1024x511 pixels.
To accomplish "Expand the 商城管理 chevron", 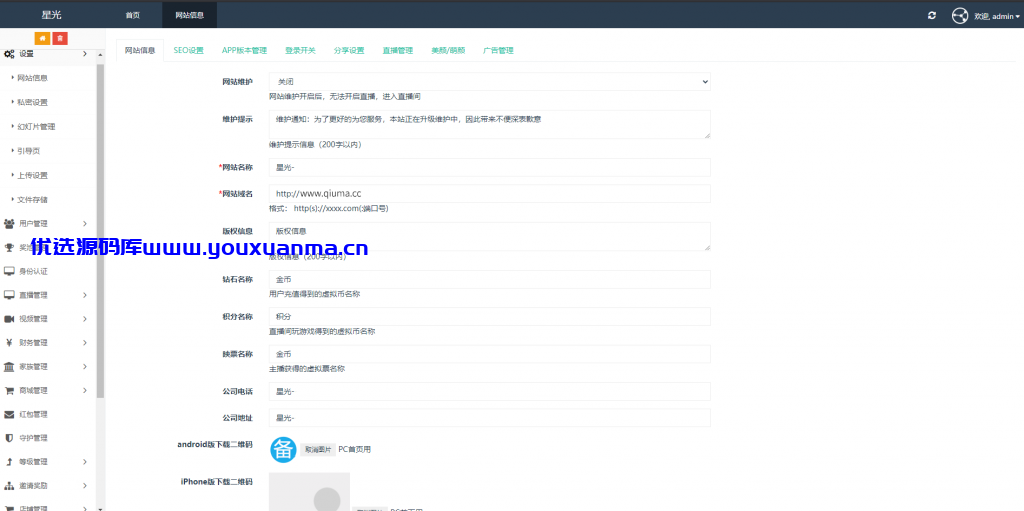I will click(85, 391).
